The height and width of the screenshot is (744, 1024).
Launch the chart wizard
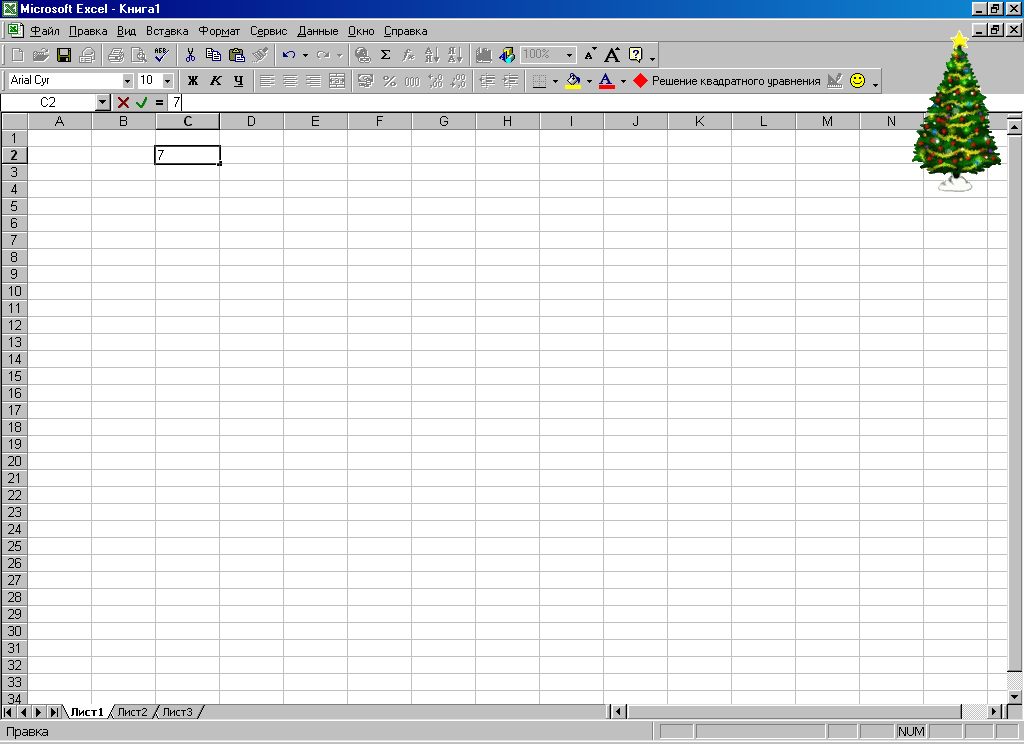[x=483, y=55]
